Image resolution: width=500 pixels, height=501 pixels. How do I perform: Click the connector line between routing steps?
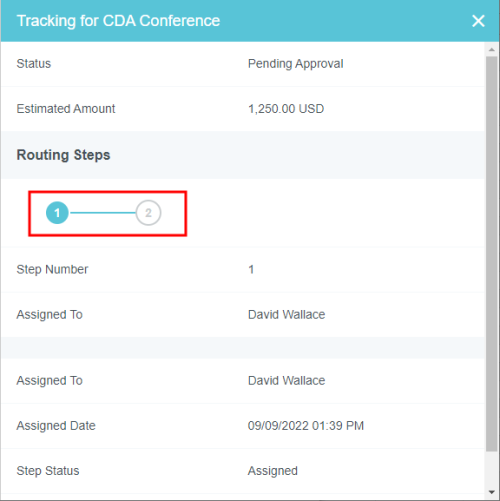click(x=102, y=213)
